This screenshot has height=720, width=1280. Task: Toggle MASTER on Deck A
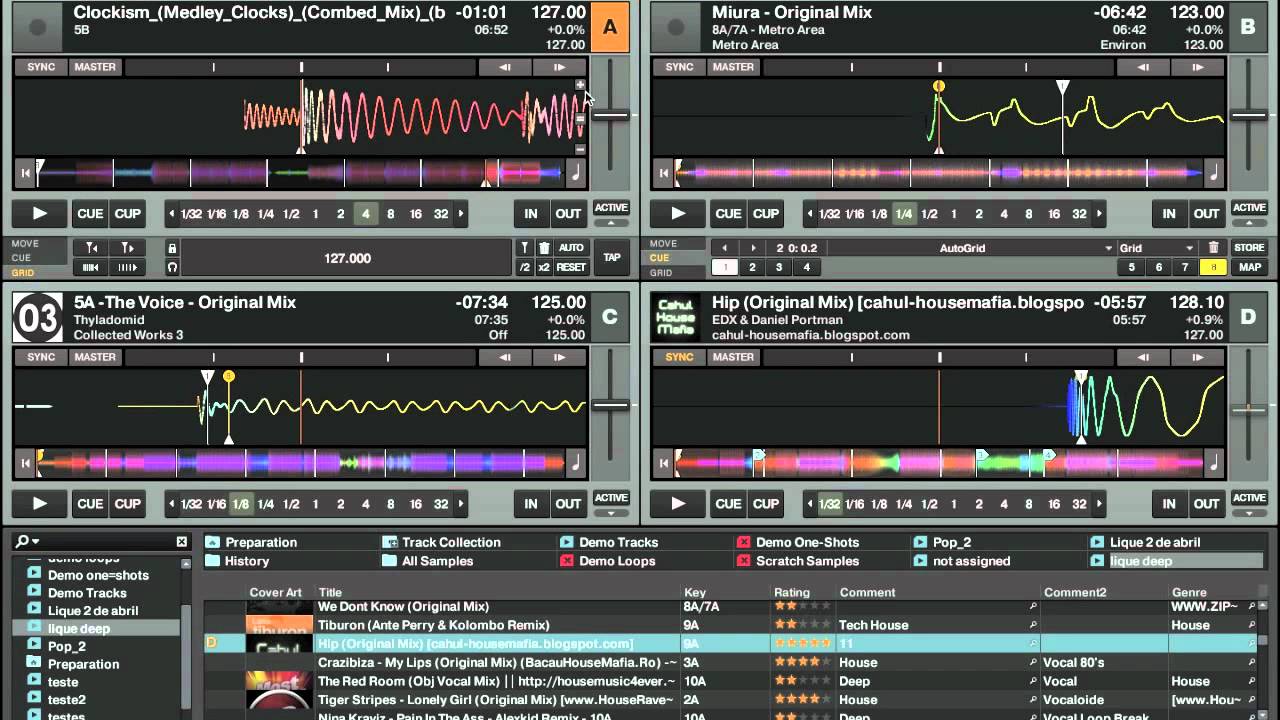(95, 67)
